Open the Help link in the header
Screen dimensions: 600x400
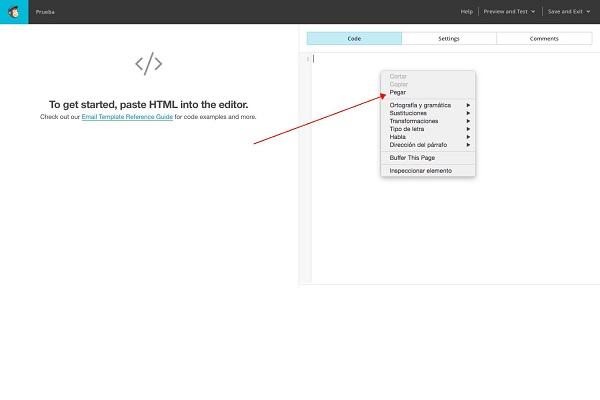(x=466, y=11)
